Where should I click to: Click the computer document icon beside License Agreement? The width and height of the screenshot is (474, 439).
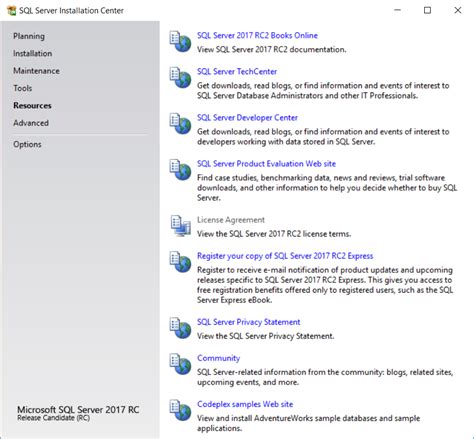point(180,226)
